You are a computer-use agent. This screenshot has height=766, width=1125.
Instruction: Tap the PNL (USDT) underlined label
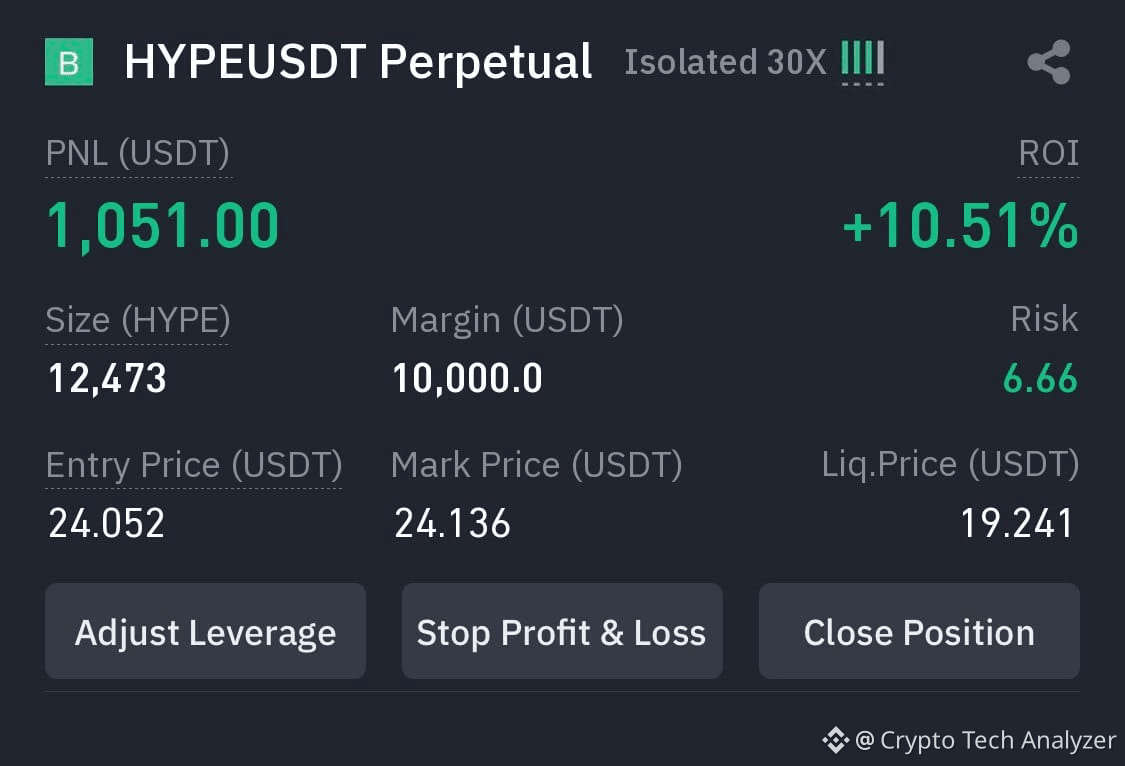coord(138,153)
